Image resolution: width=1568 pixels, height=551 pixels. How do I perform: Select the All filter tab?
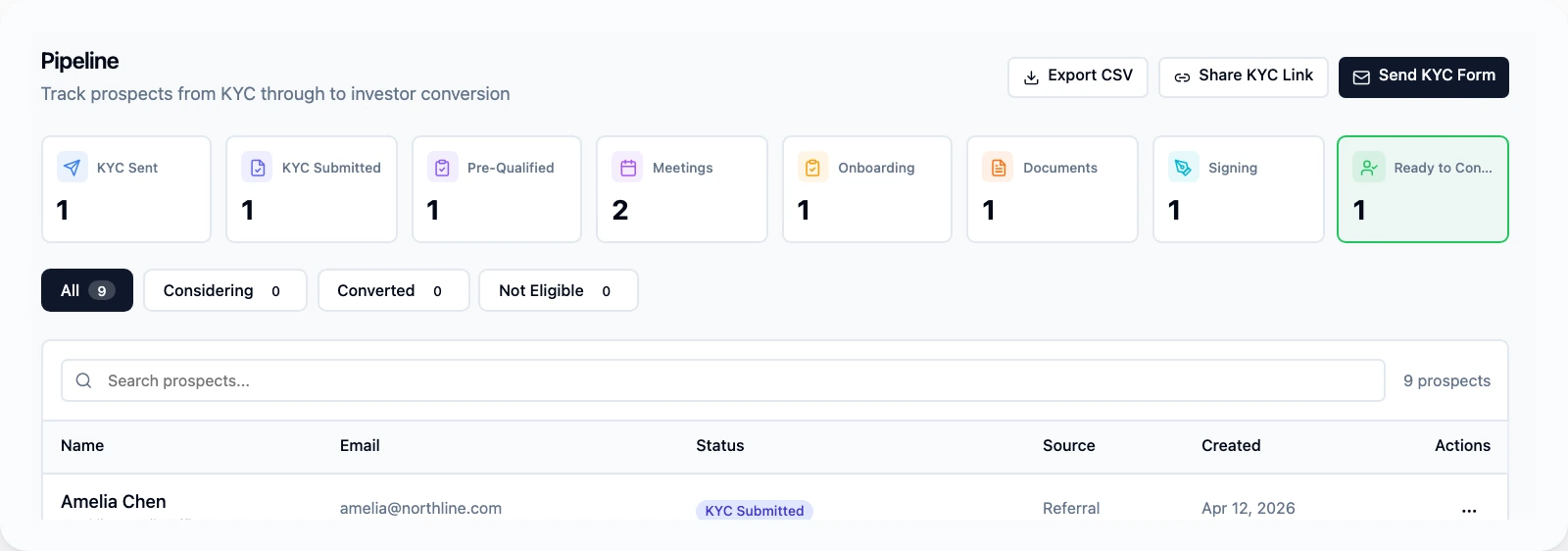pyautogui.click(x=87, y=290)
